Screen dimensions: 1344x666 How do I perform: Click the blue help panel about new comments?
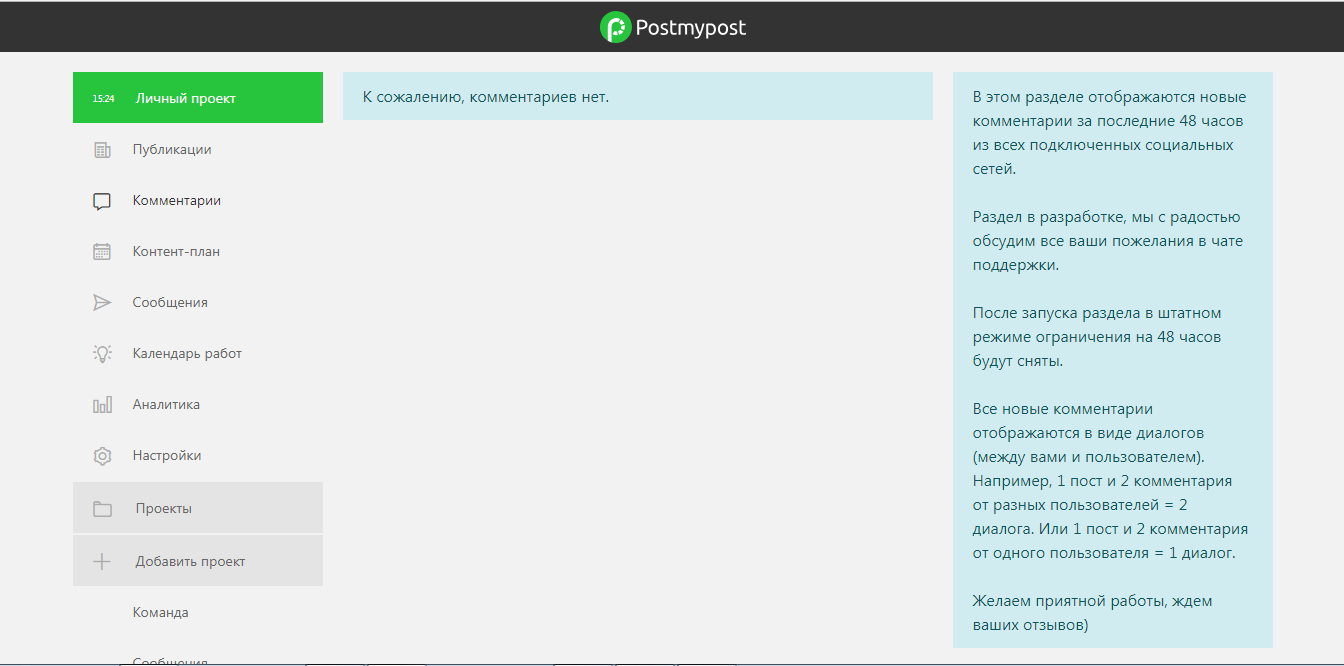click(1111, 360)
